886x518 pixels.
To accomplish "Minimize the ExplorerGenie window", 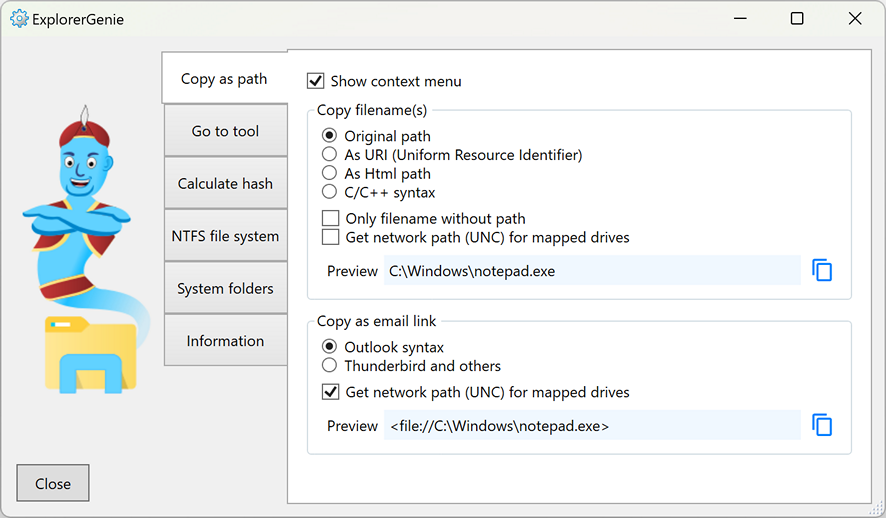I will tap(740, 19).
